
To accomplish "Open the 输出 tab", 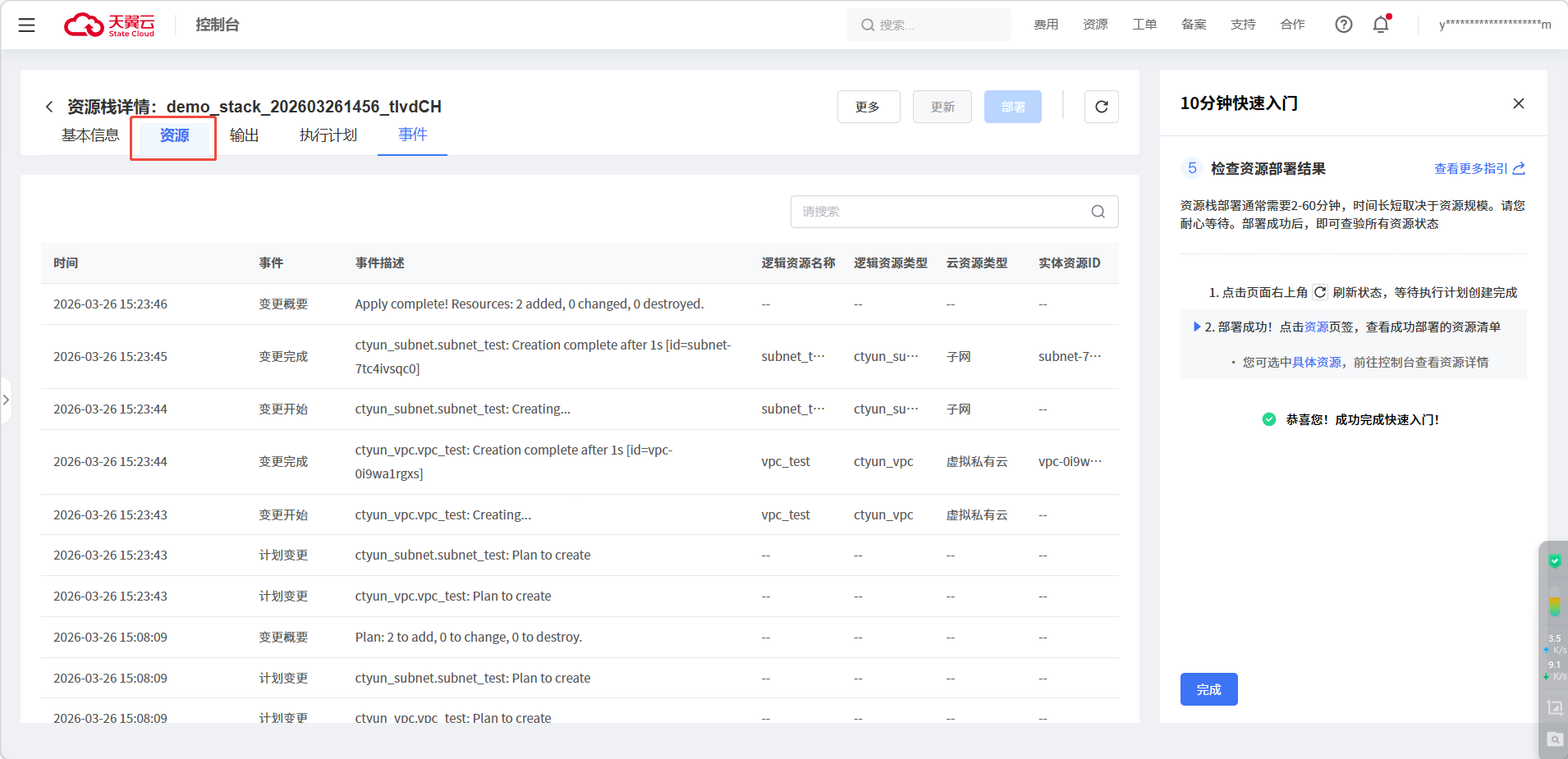I will (x=244, y=135).
